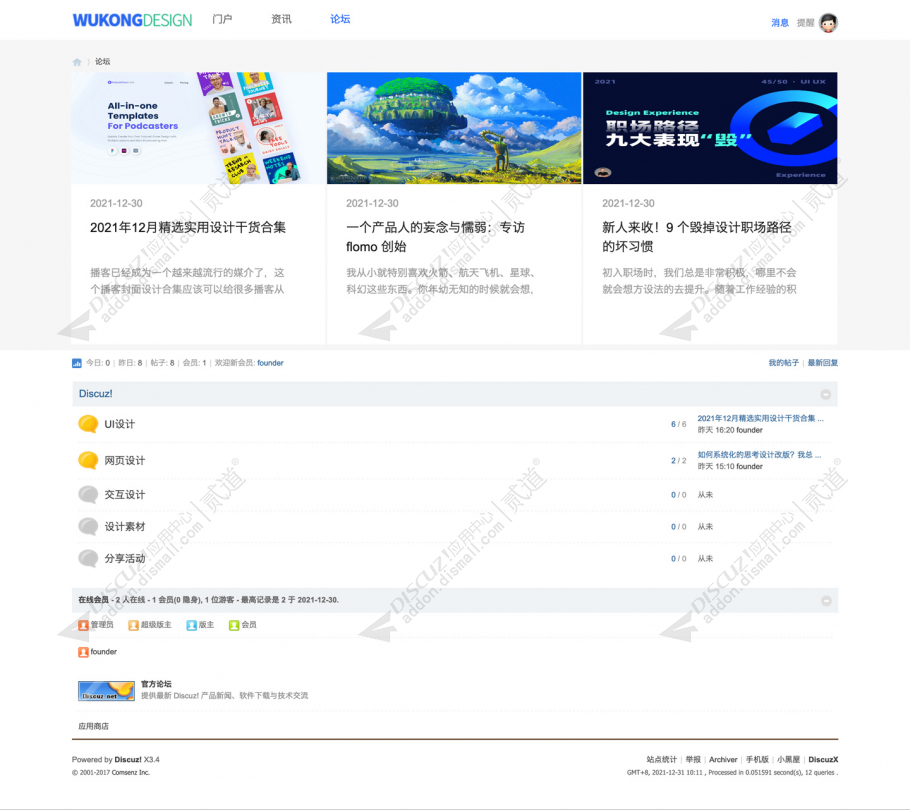The height and width of the screenshot is (810, 910).
Task: Open 官方论坛 link
Action: [156, 684]
